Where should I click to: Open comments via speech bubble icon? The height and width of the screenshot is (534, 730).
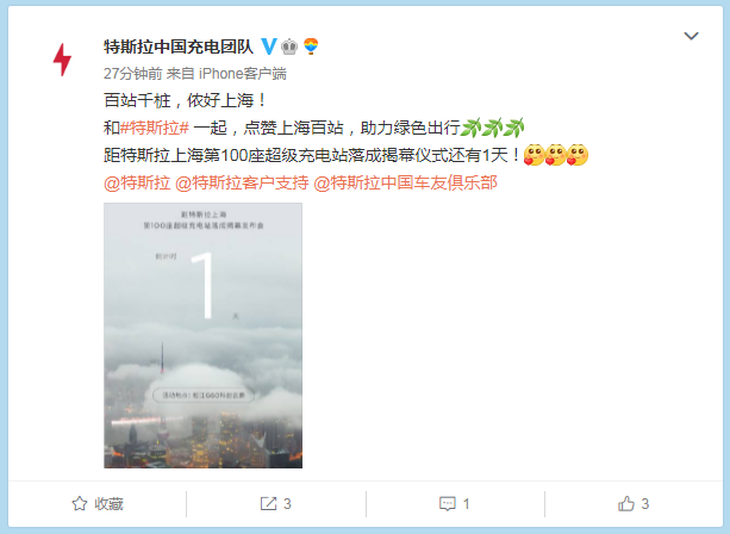(447, 504)
